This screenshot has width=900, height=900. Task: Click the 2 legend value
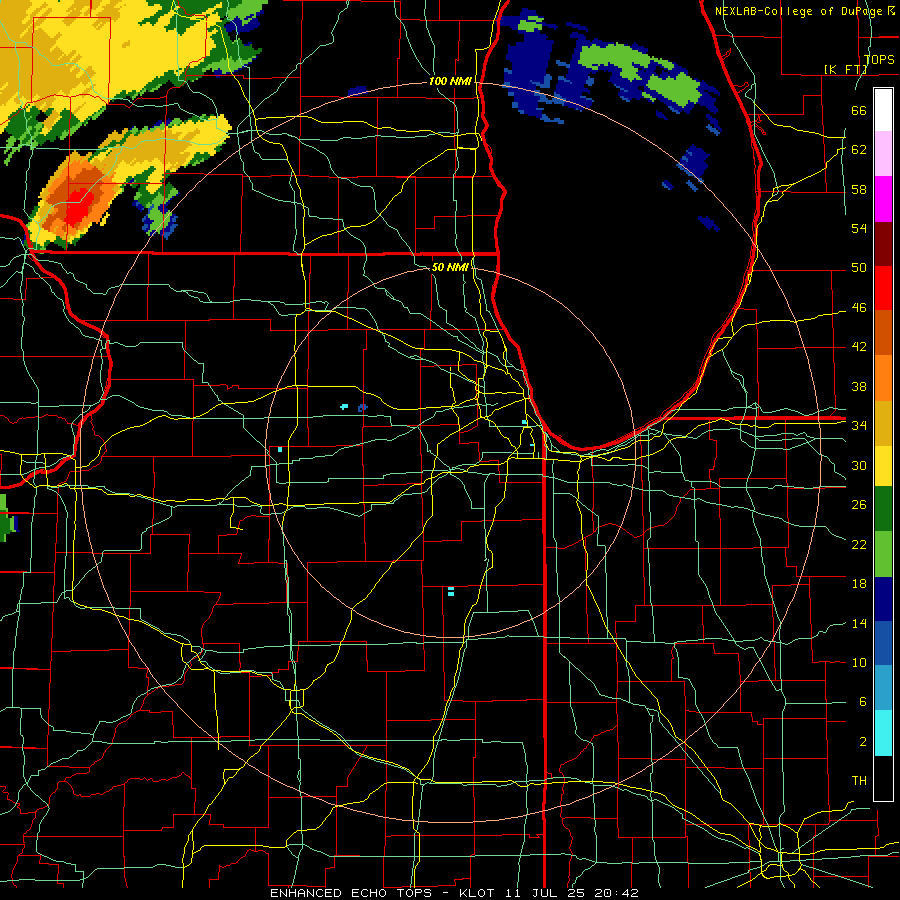pyautogui.click(x=863, y=741)
